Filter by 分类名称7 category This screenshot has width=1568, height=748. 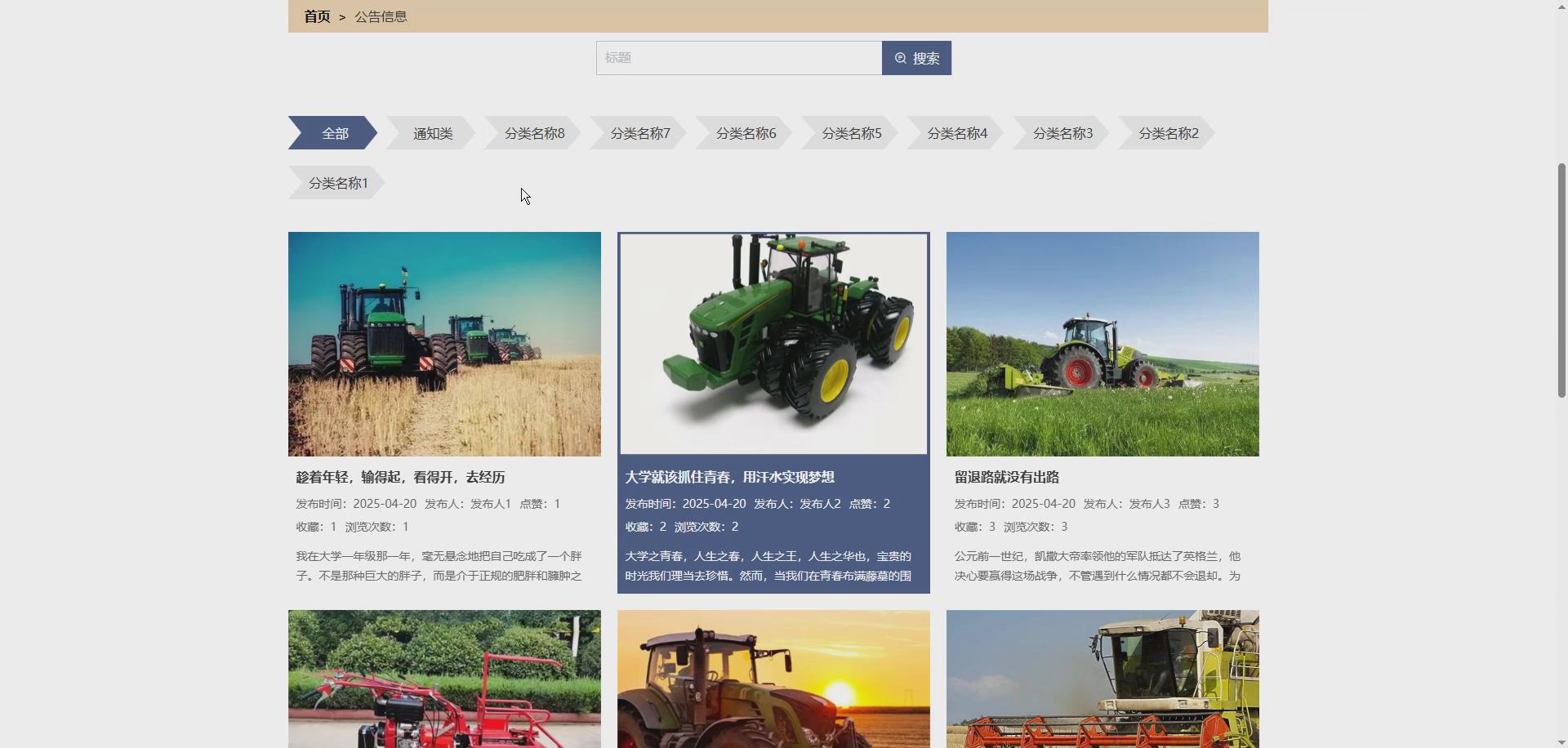click(641, 132)
